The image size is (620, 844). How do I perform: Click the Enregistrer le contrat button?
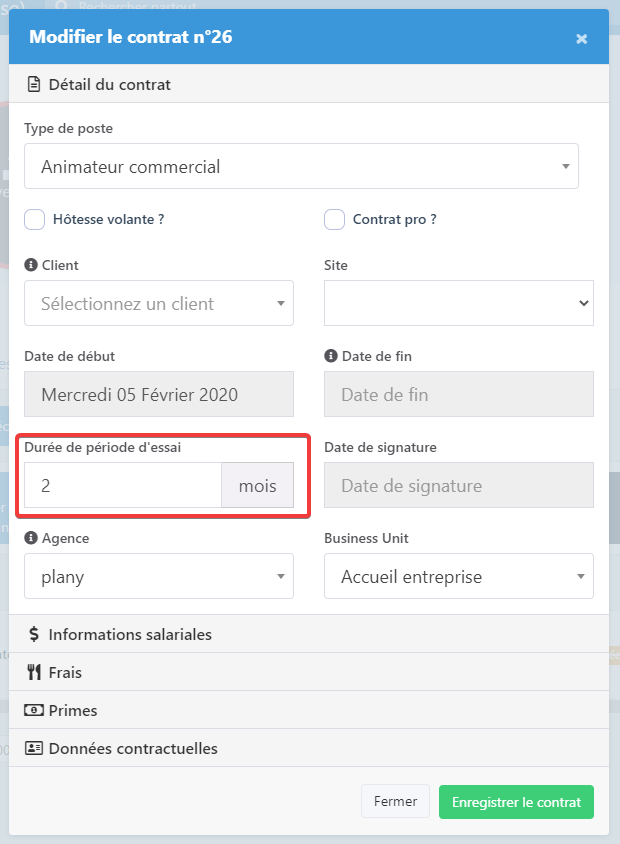pyautogui.click(x=516, y=802)
